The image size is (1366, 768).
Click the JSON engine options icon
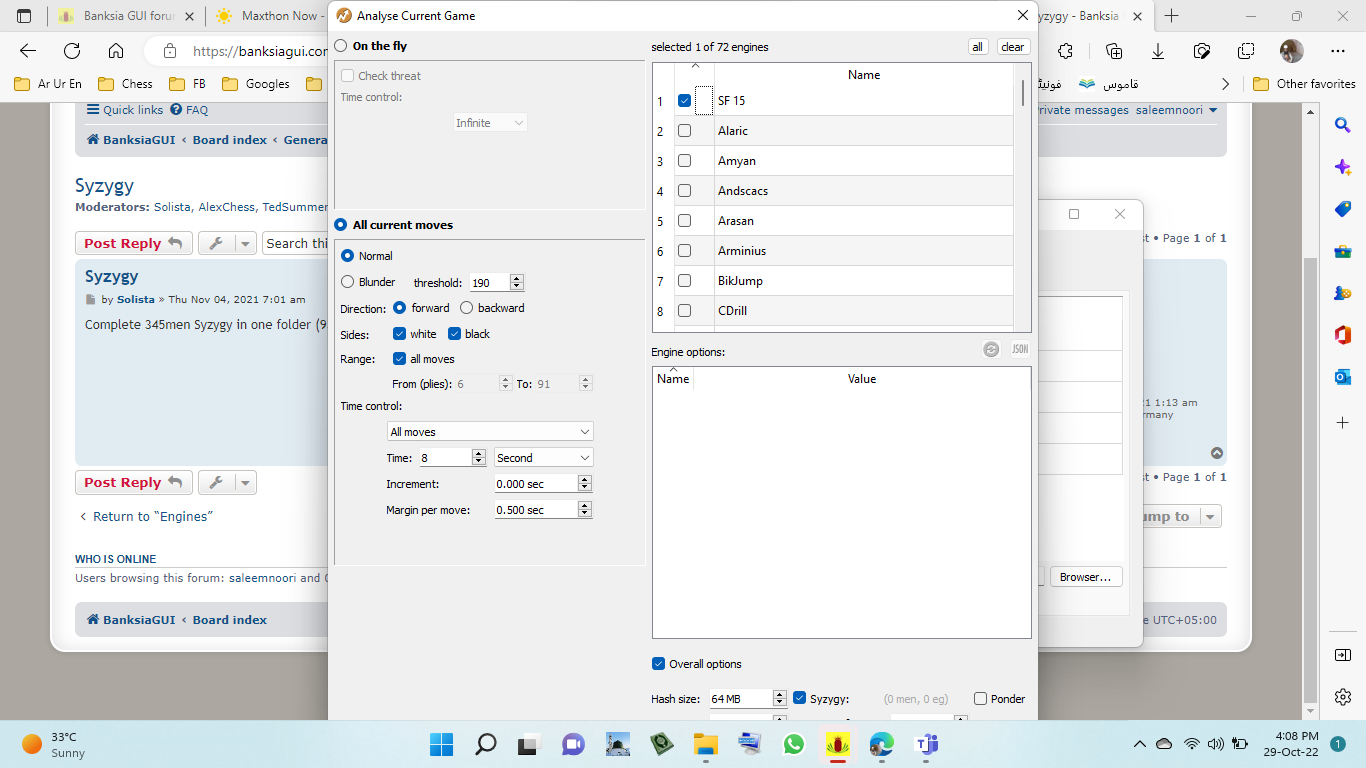click(1019, 350)
